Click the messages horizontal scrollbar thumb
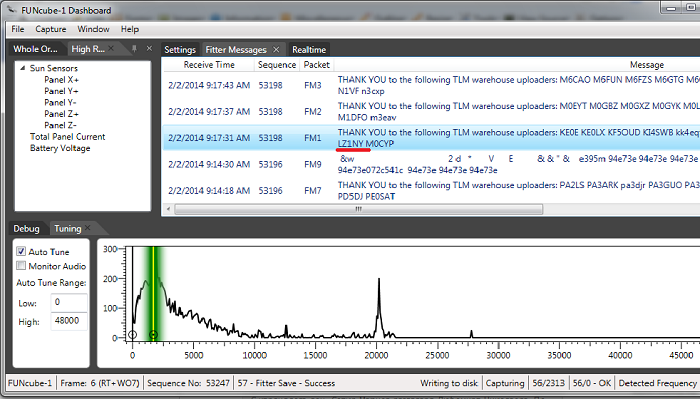Screen dimensions: 700x399 click(358, 209)
